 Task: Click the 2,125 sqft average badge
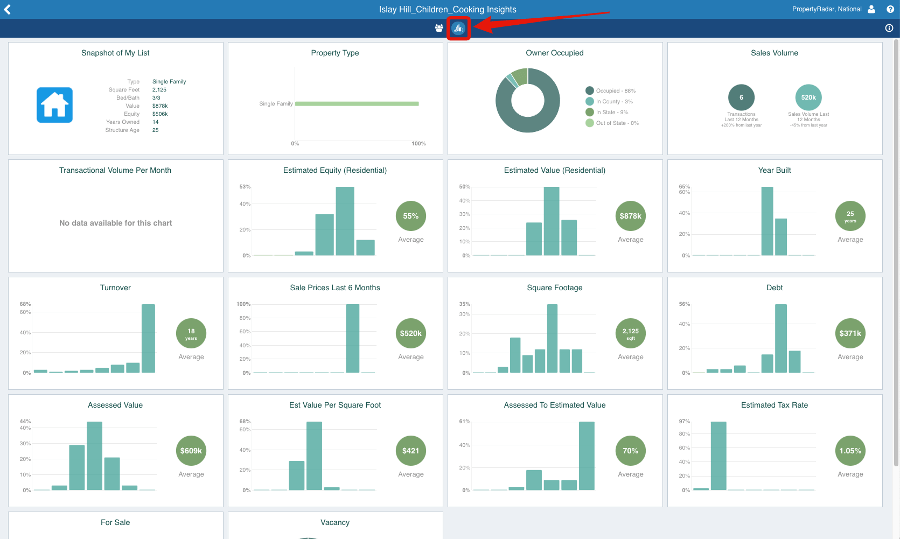click(x=630, y=334)
